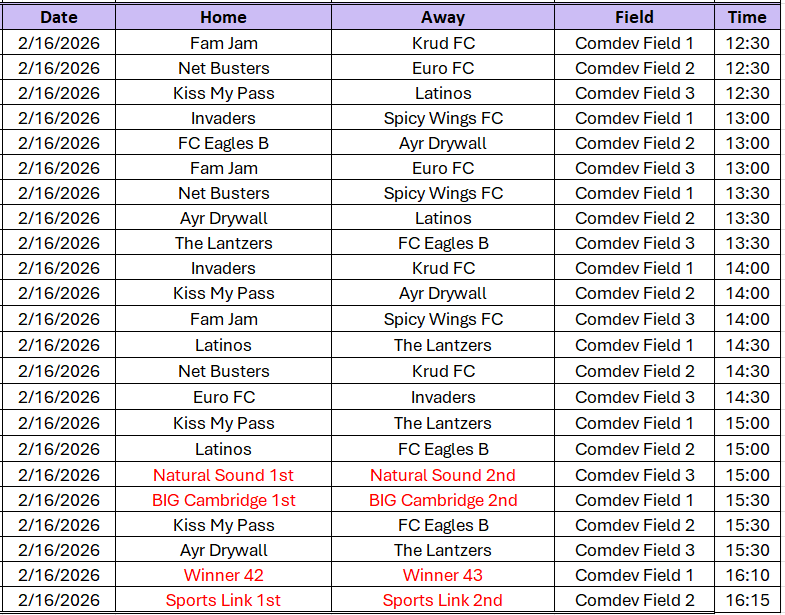Click the Date column header
Viewport: 785px width, 615px height.
[59, 17]
